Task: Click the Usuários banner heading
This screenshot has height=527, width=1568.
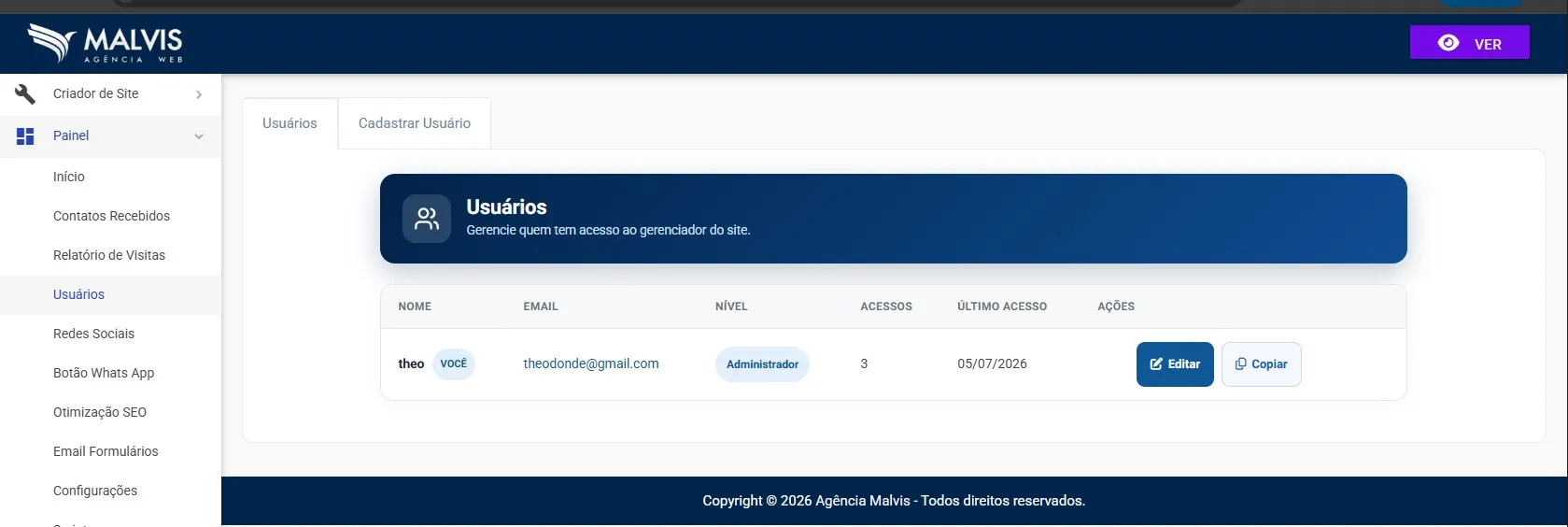Action: pos(506,207)
